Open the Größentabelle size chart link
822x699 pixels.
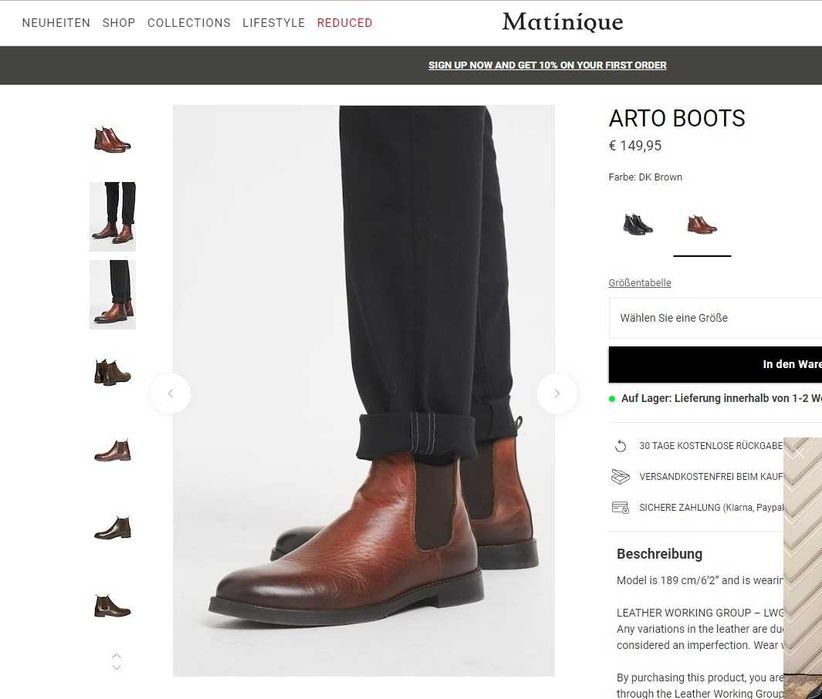(x=640, y=283)
